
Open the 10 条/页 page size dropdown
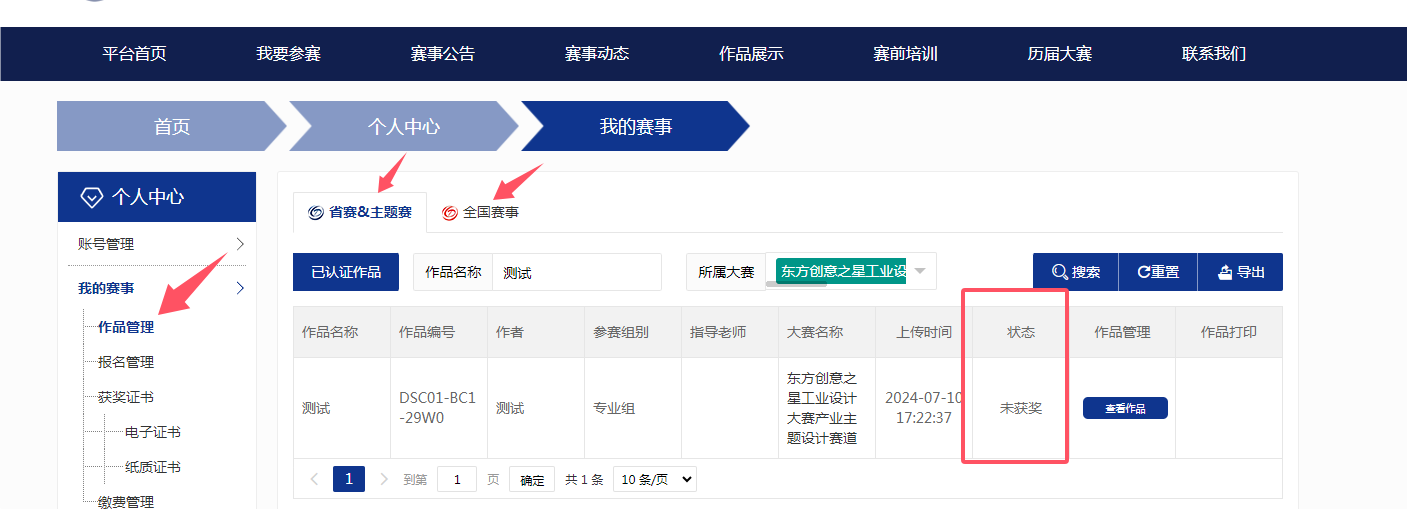[x=655, y=479]
